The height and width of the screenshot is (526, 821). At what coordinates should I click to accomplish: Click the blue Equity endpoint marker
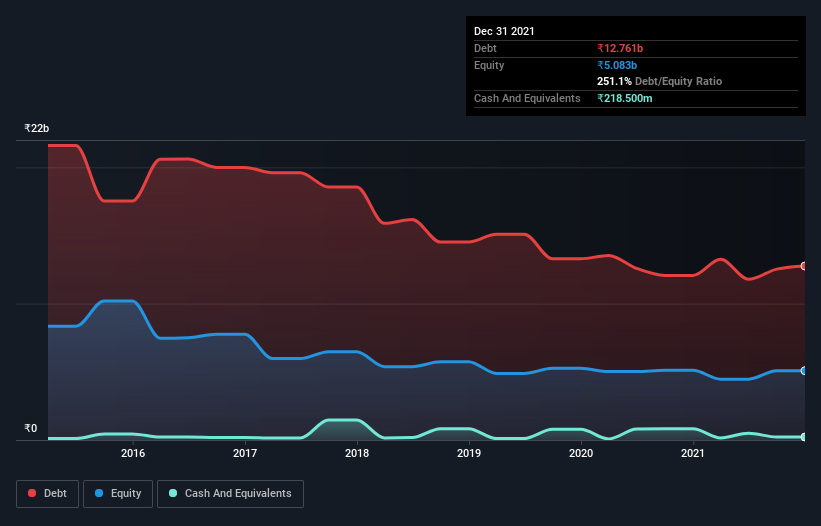pyautogui.click(x=804, y=371)
